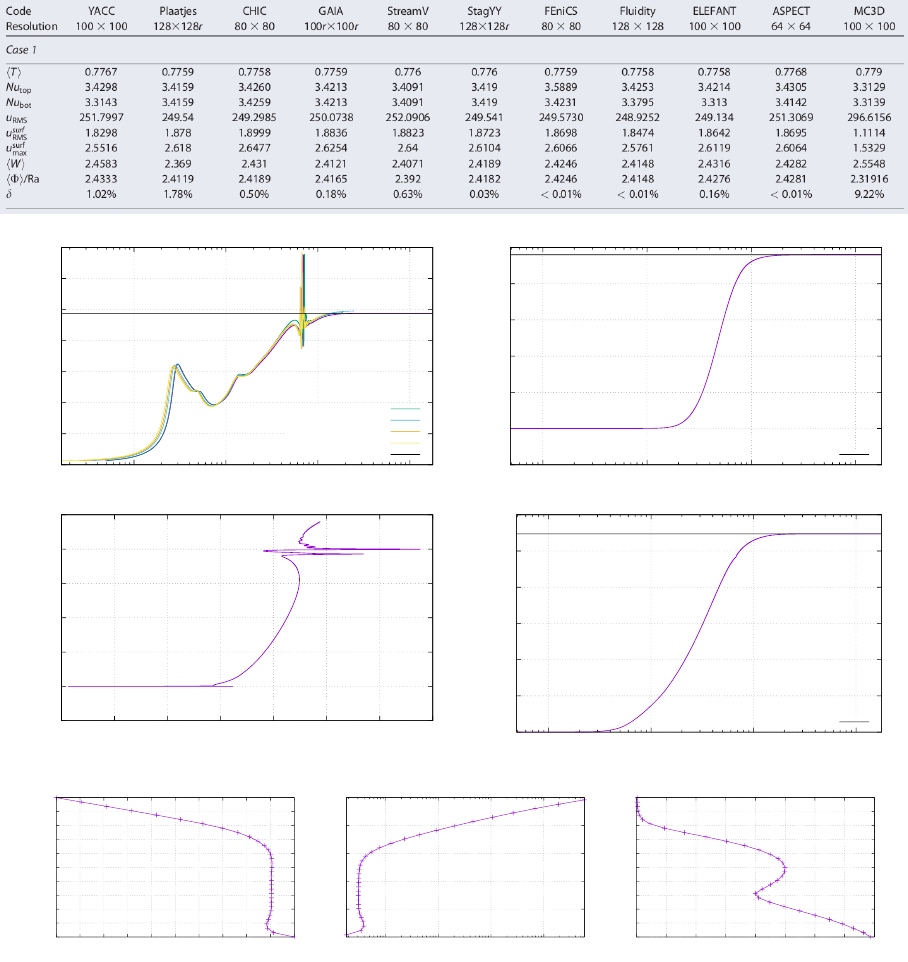This screenshot has width=908, height=962.
Task: Click the value 3.313 under ELEFANT
Action: (x=714, y=102)
